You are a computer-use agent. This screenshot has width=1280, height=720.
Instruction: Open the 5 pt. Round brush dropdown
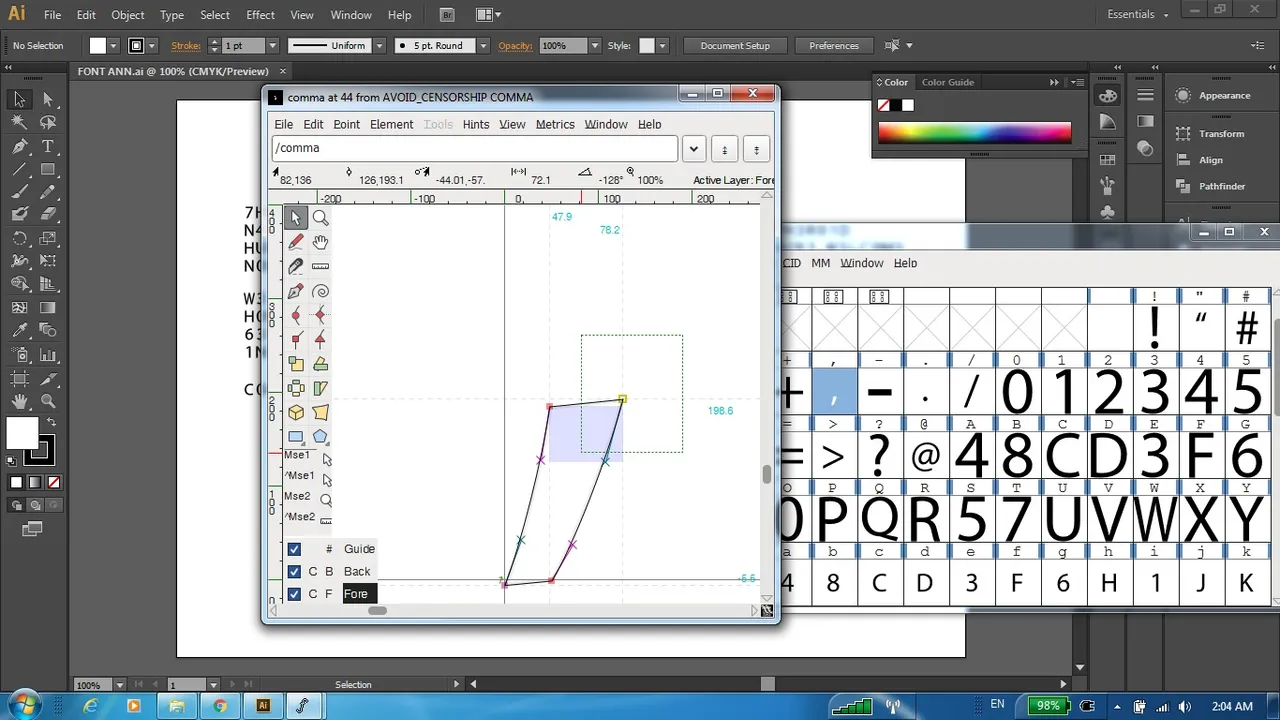point(483,46)
